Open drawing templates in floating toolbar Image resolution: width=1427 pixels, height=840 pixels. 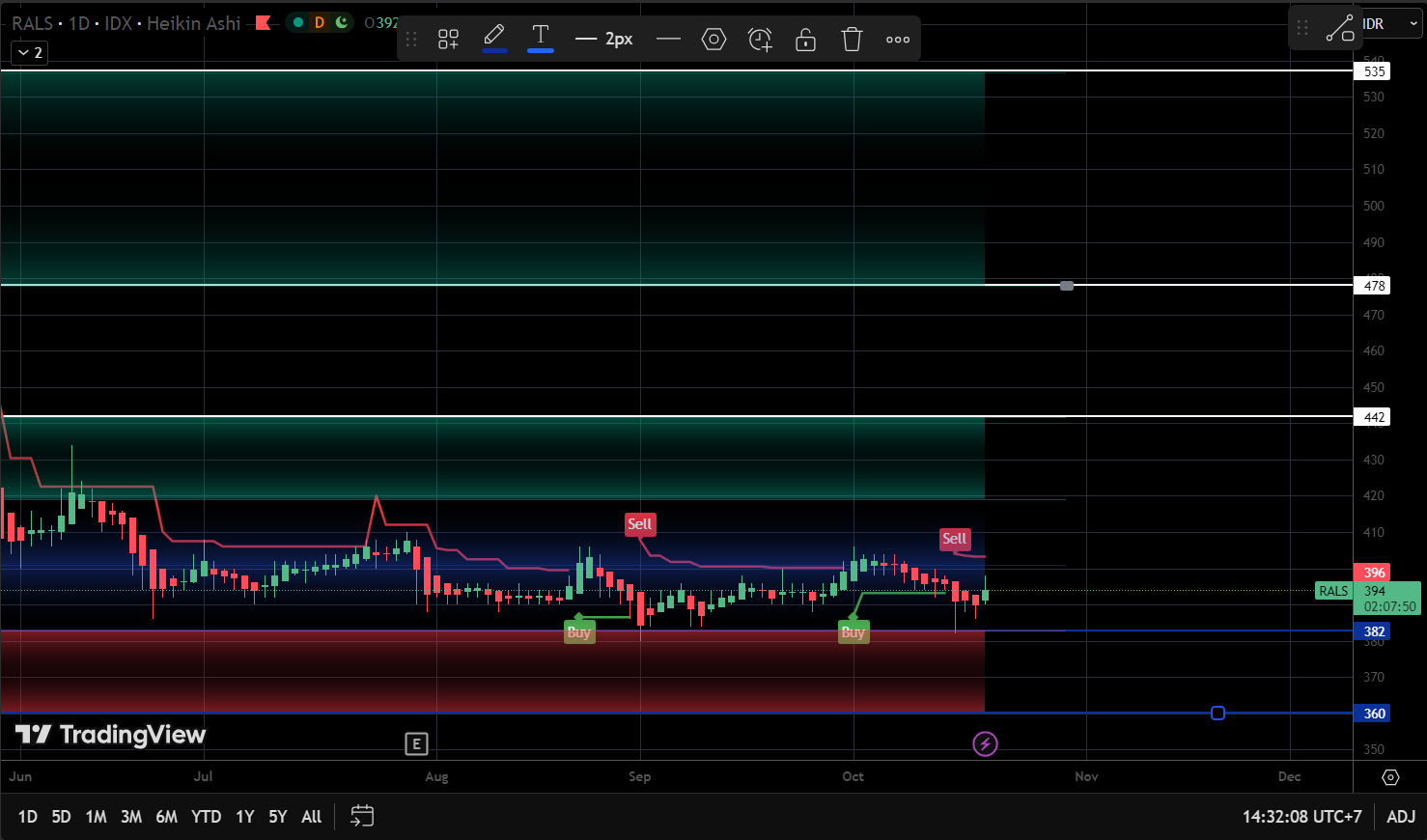(x=448, y=40)
